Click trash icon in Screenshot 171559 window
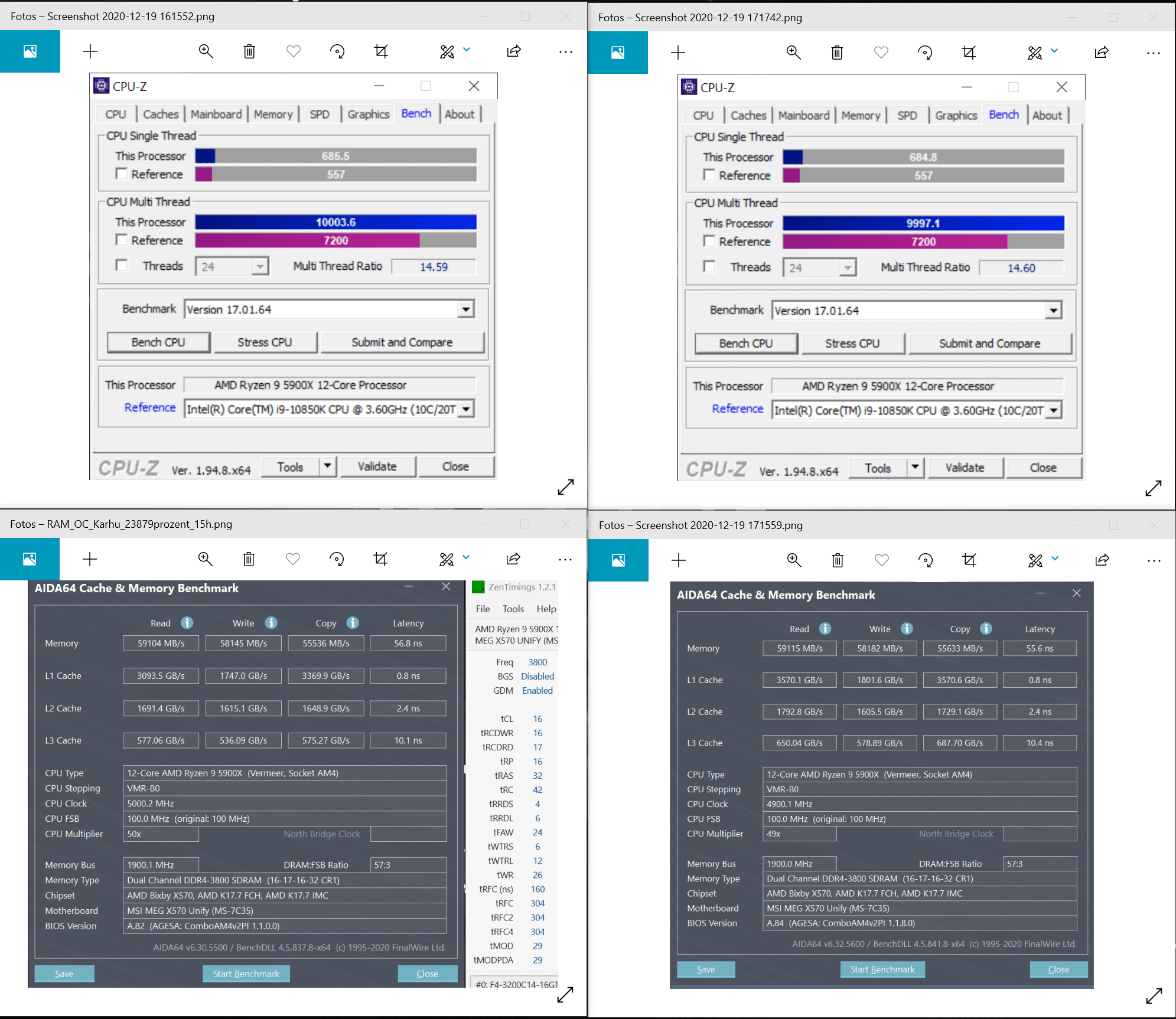1176x1019 pixels. [x=838, y=560]
